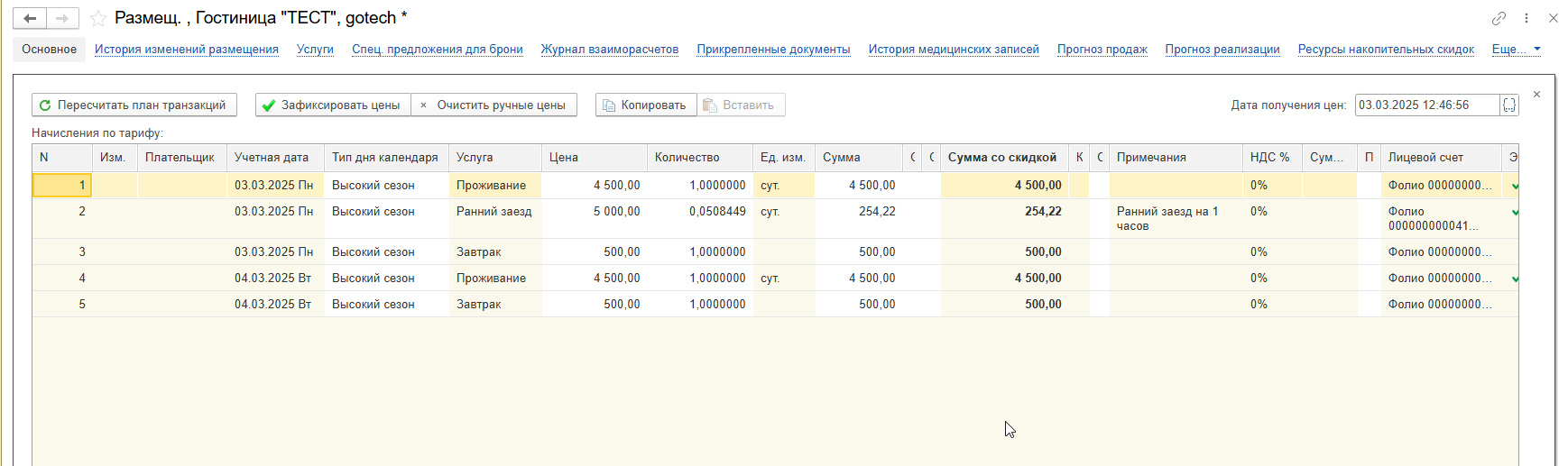Click the Вставить button
Viewport: 1568px width, 466px height.
(x=741, y=105)
